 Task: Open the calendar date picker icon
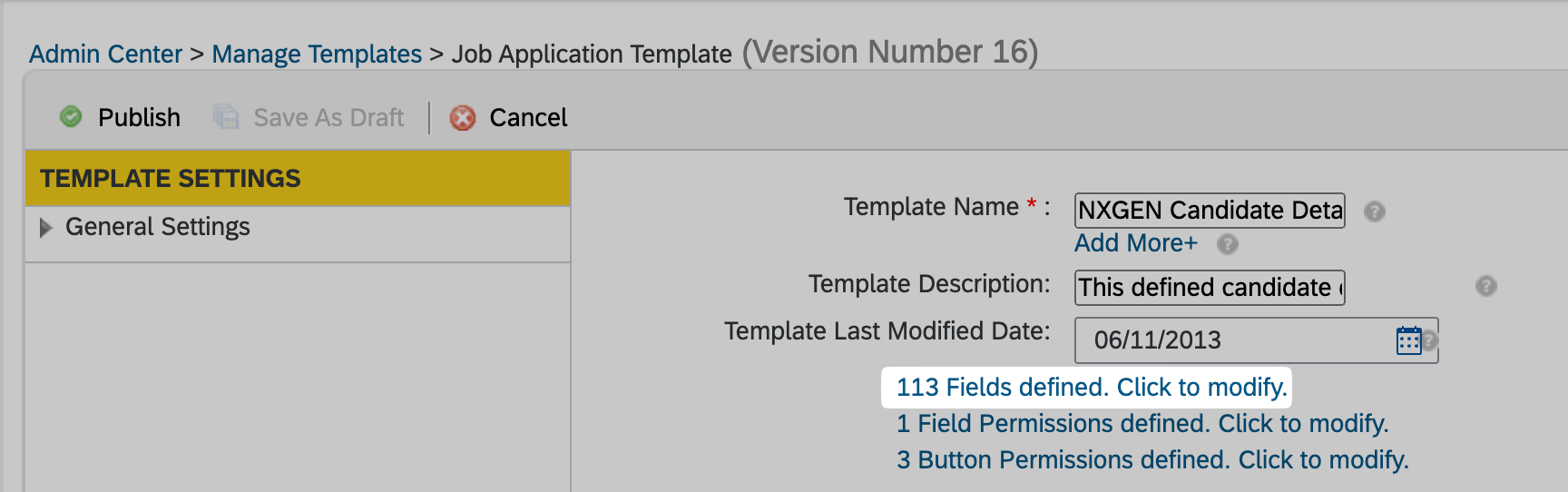tap(1408, 340)
